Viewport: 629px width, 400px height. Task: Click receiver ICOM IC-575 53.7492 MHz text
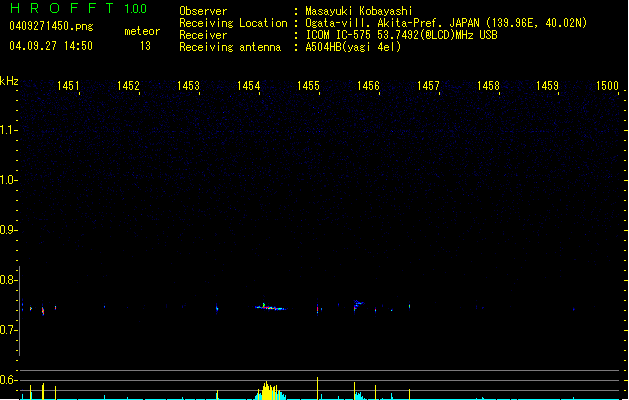402,35
